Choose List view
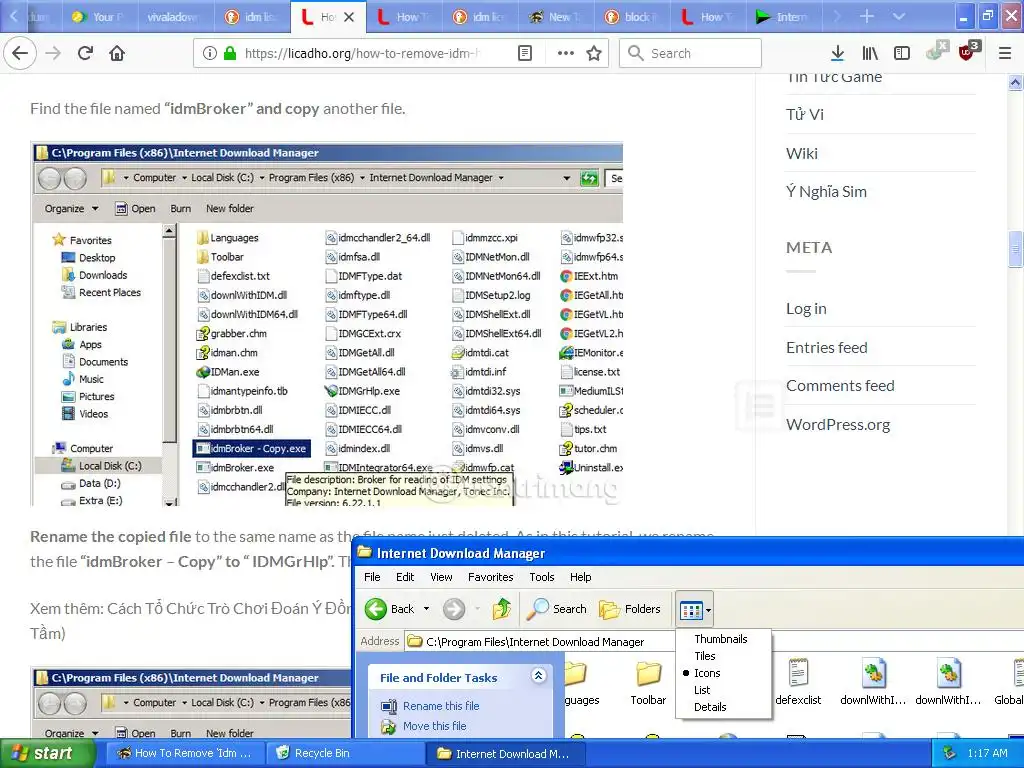Viewport: 1024px width, 768px height. click(x=702, y=690)
